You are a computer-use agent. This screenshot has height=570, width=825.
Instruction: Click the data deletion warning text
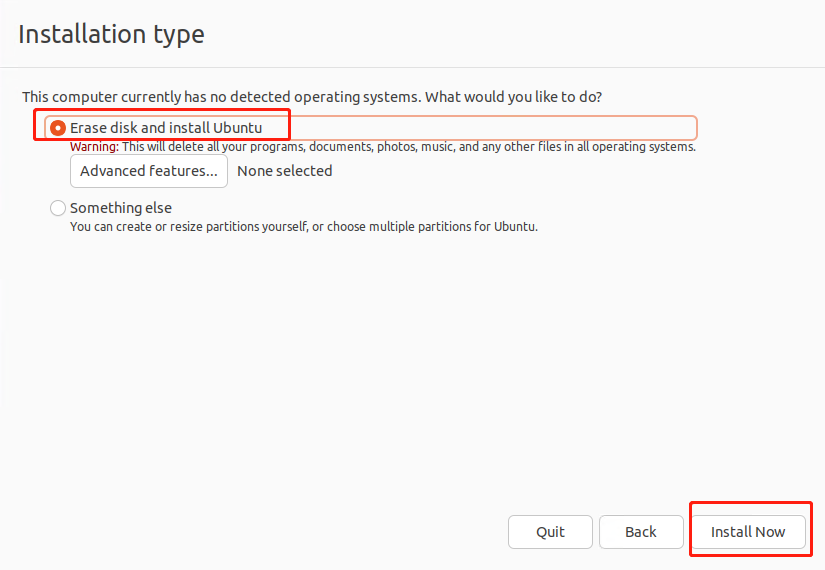(383, 147)
